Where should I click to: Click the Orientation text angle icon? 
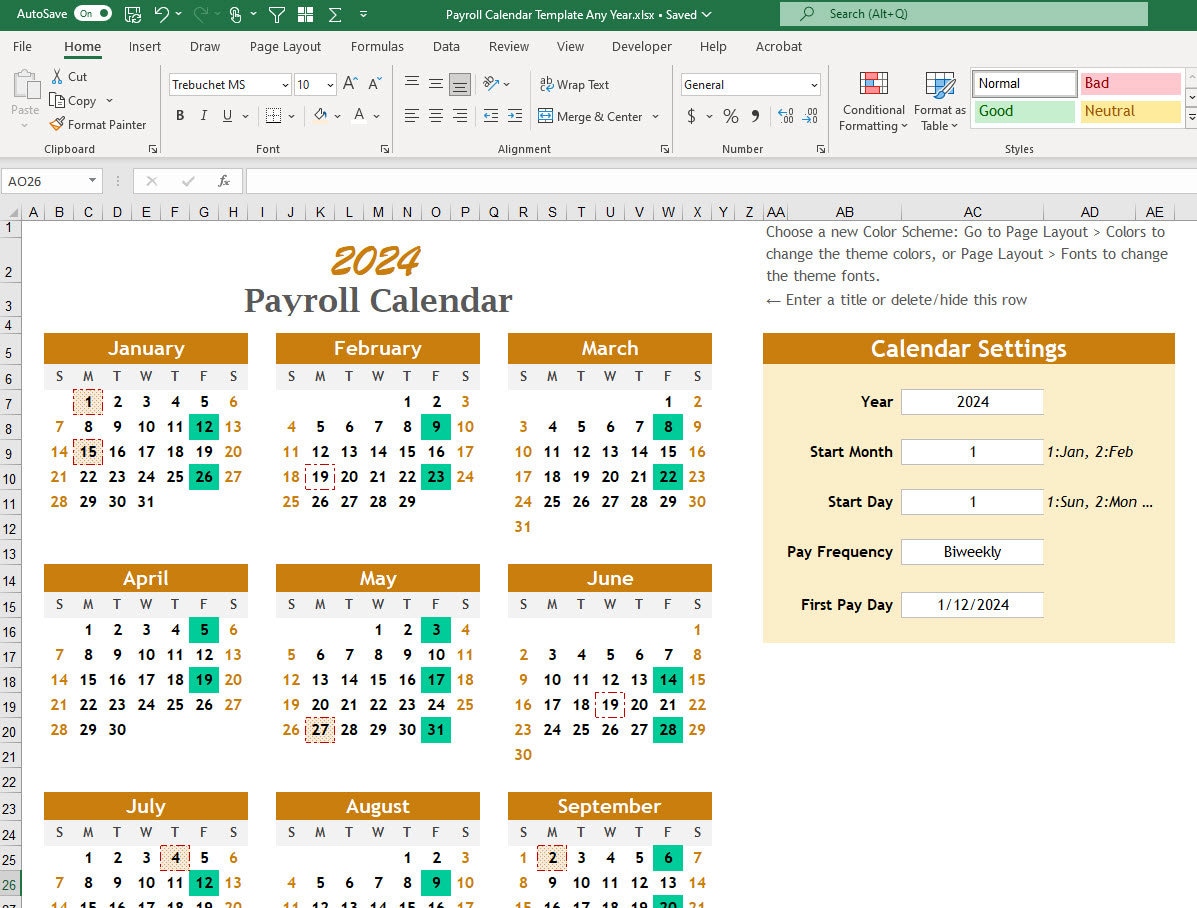[491, 83]
